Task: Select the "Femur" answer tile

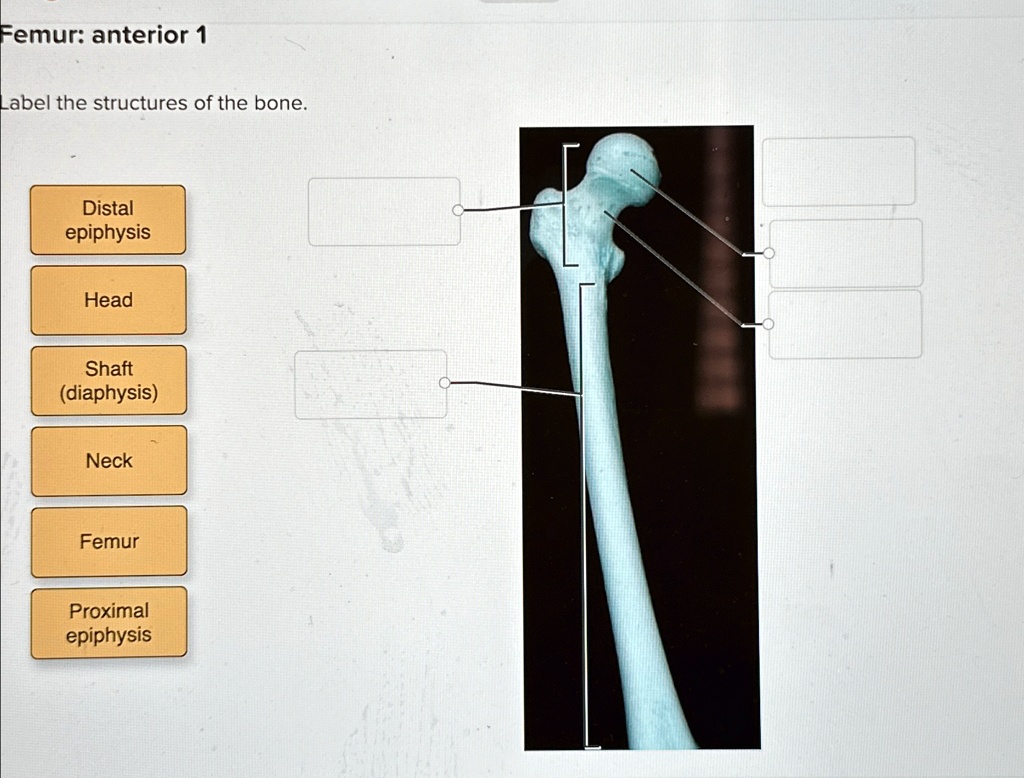Action: point(108,542)
